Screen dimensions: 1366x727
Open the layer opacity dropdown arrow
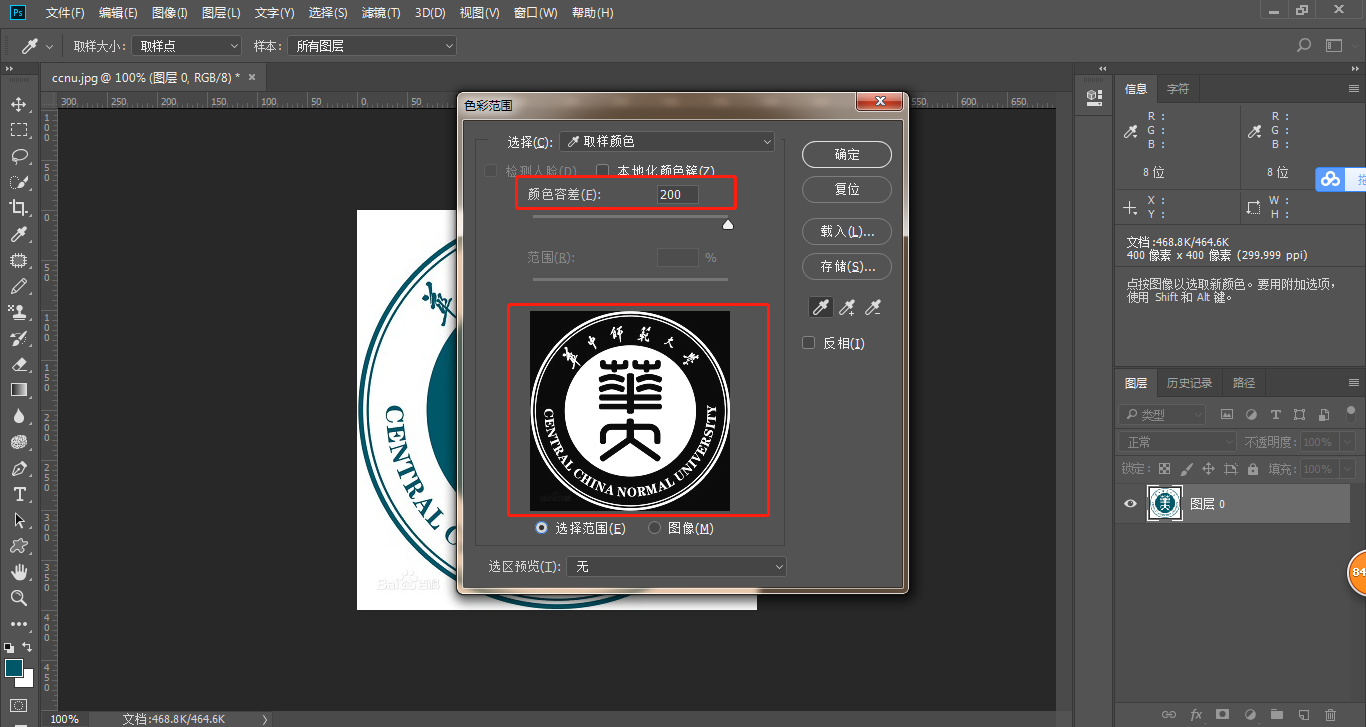point(1347,442)
